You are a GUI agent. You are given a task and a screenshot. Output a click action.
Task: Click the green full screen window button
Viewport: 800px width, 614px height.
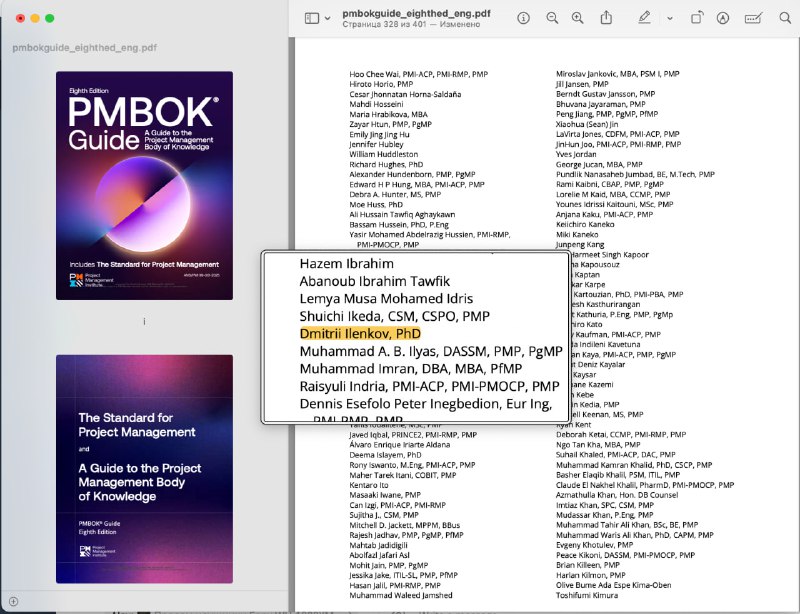pos(51,18)
